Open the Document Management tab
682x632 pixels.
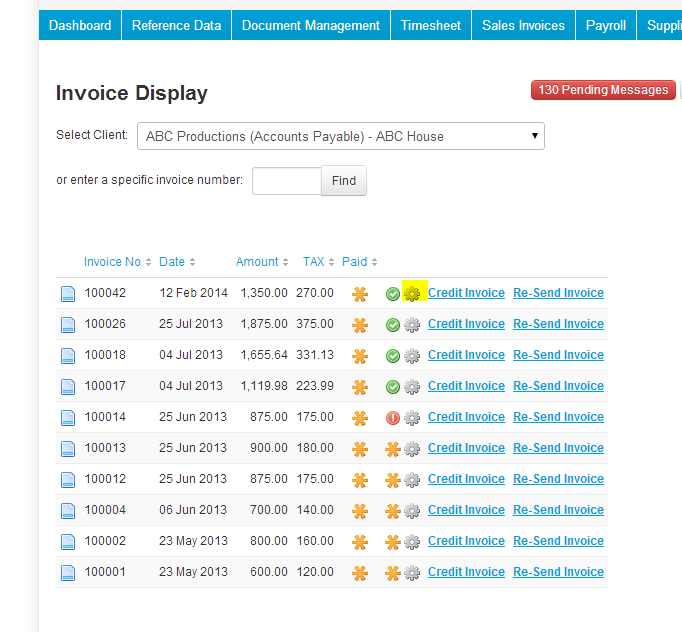pos(311,25)
